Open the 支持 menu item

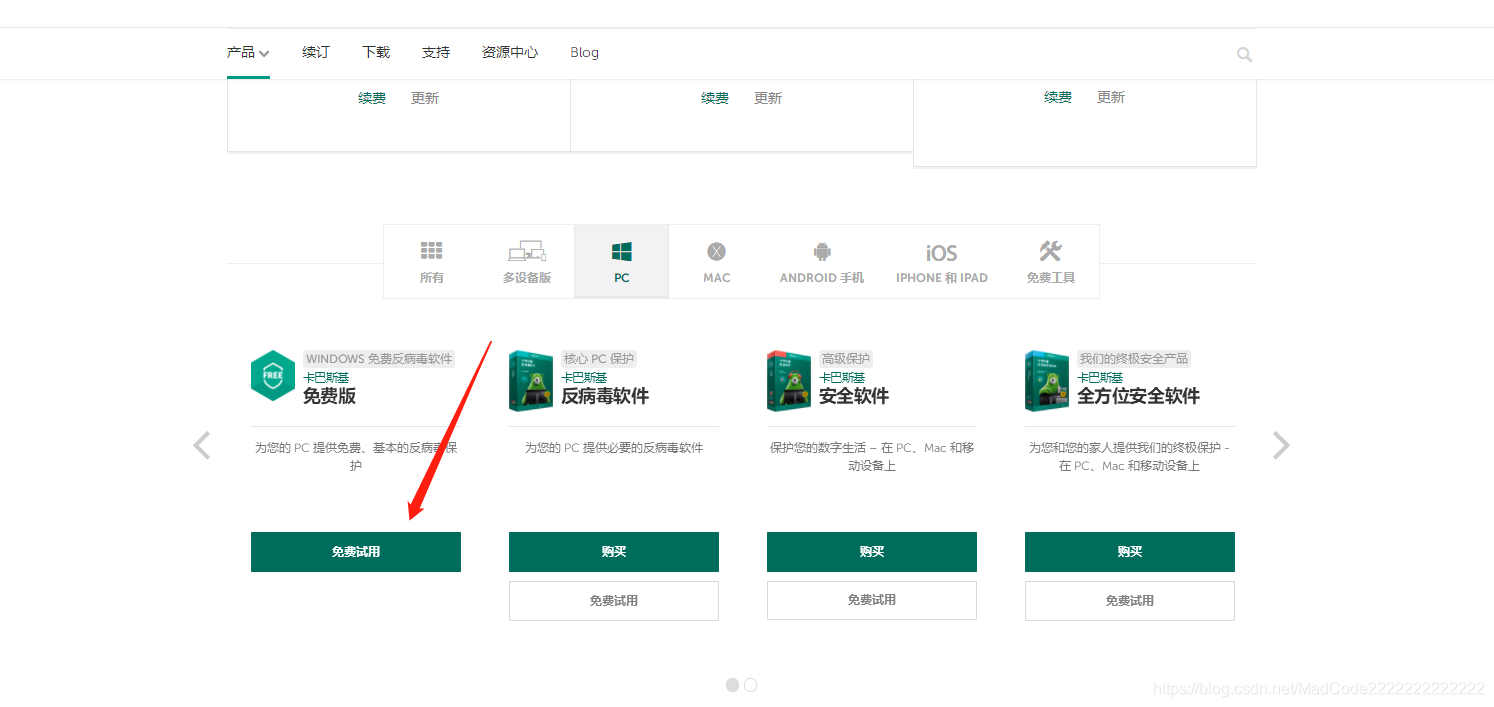[436, 52]
